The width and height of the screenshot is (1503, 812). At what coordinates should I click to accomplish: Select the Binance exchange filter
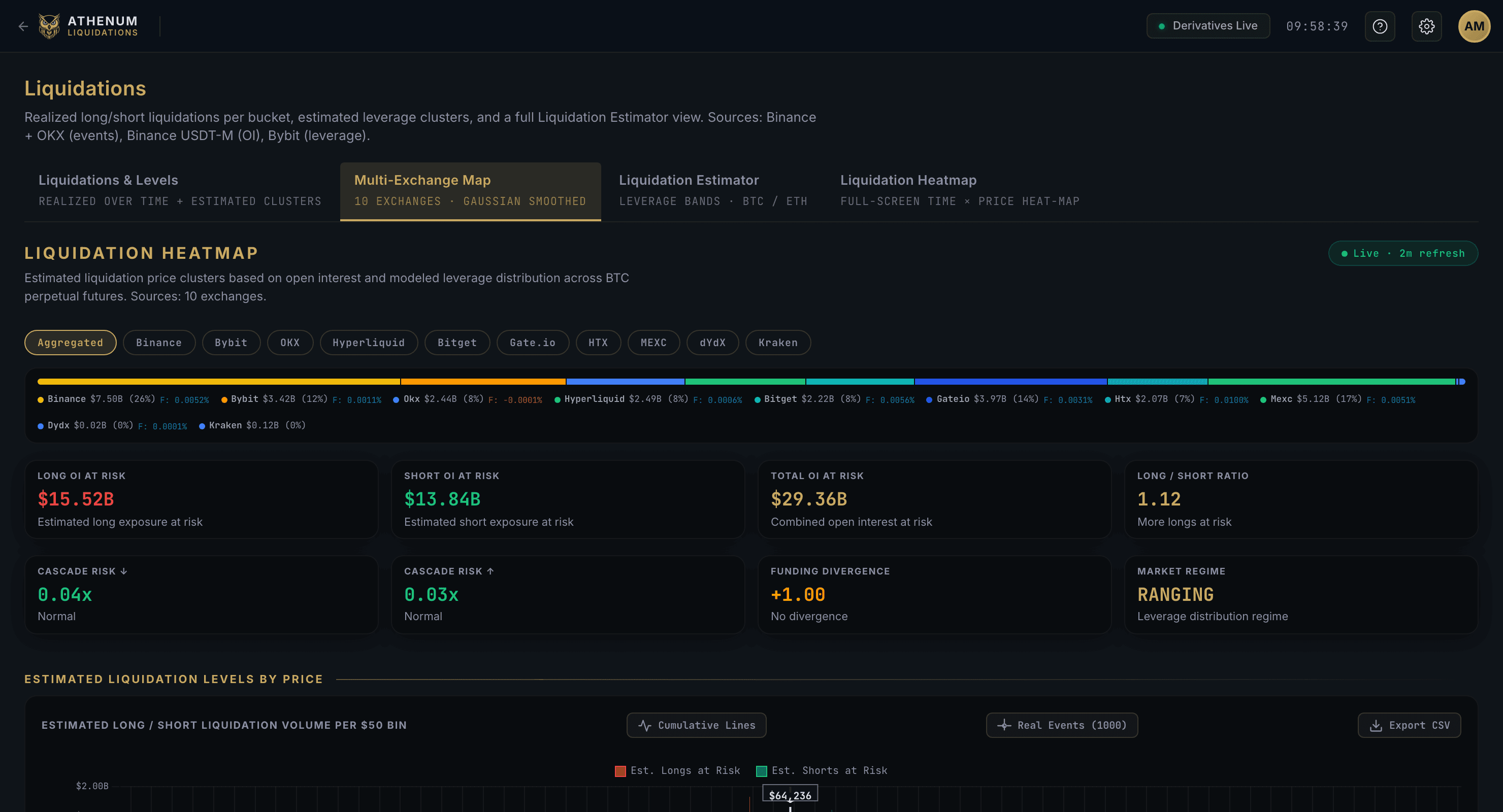(x=159, y=343)
